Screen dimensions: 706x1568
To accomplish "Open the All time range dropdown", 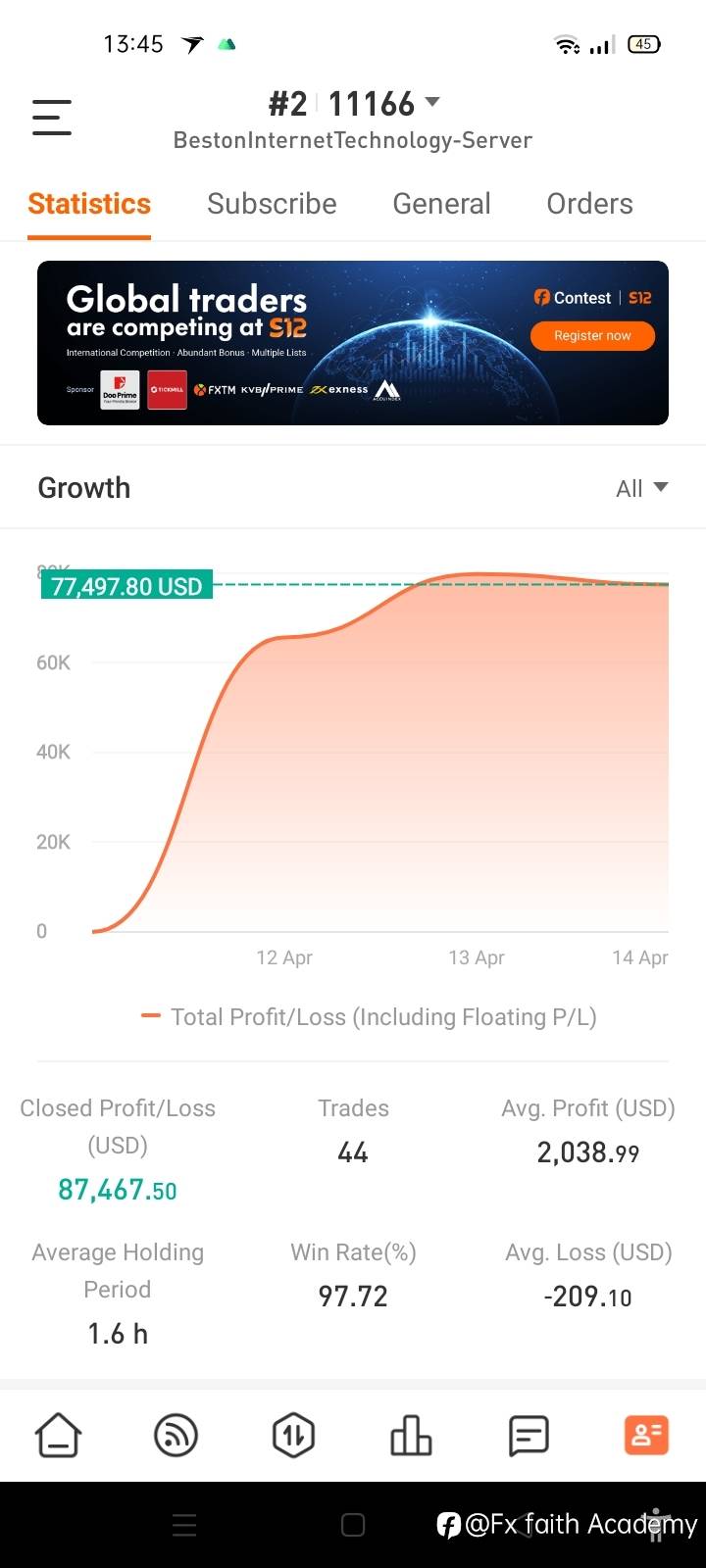I will (641, 488).
